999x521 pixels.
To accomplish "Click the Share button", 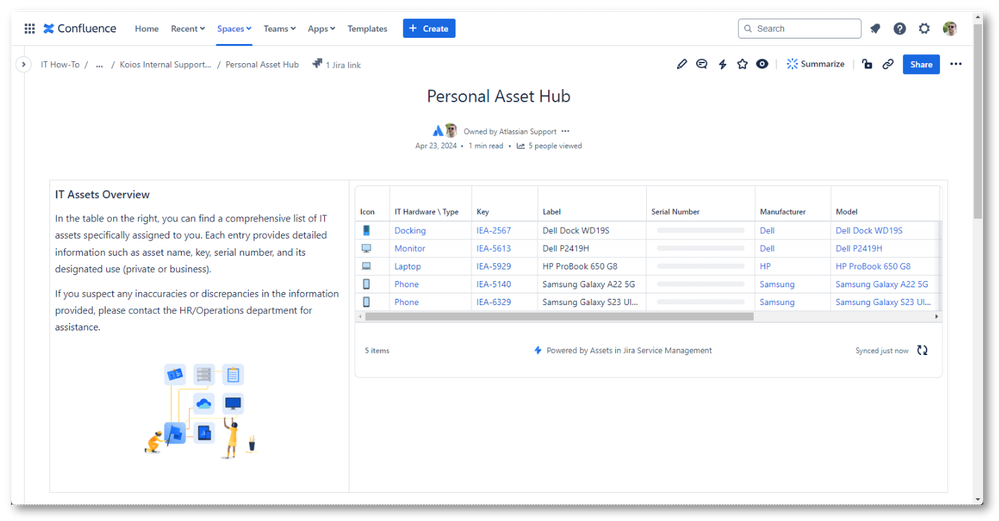I will click(921, 64).
